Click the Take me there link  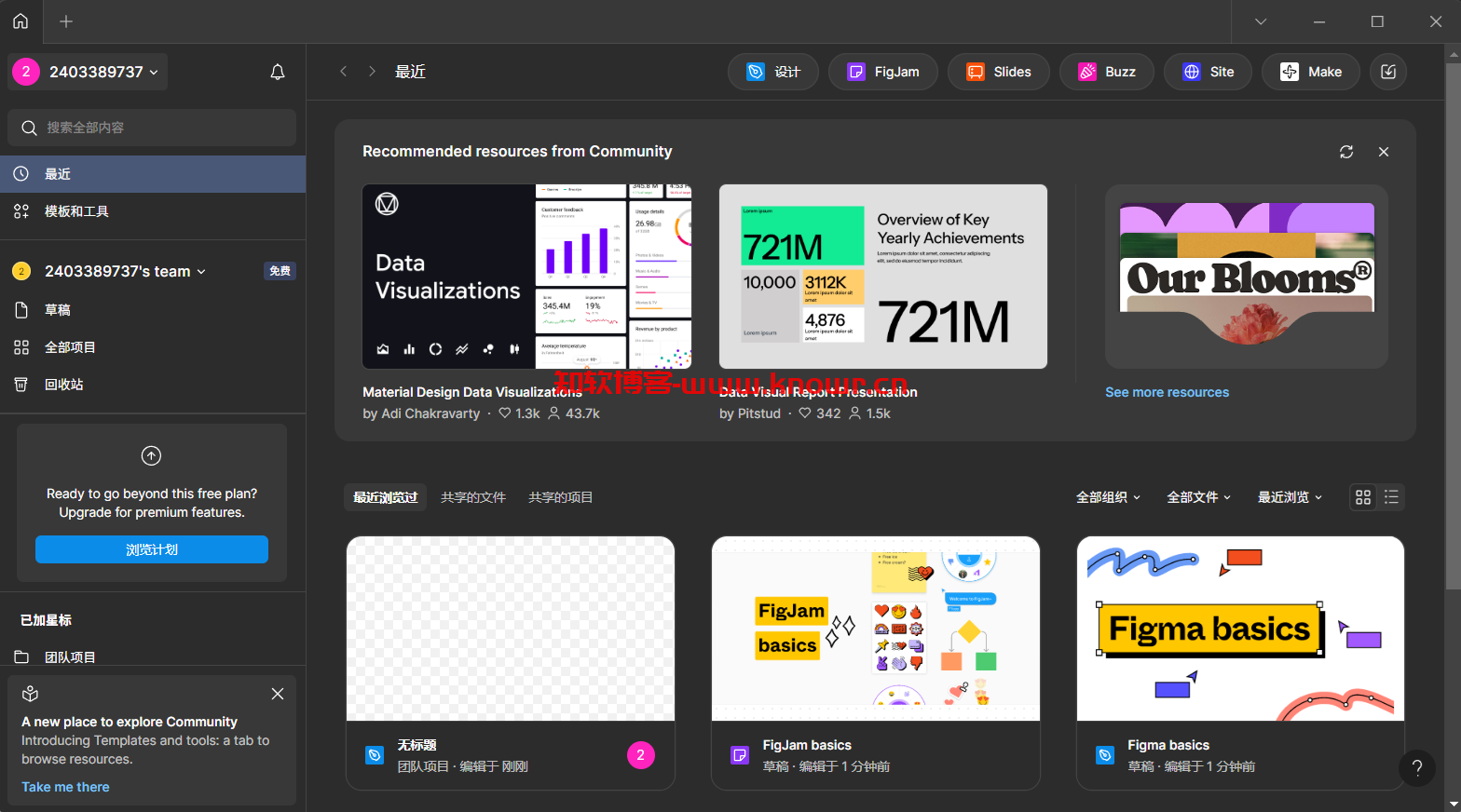[x=65, y=787]
